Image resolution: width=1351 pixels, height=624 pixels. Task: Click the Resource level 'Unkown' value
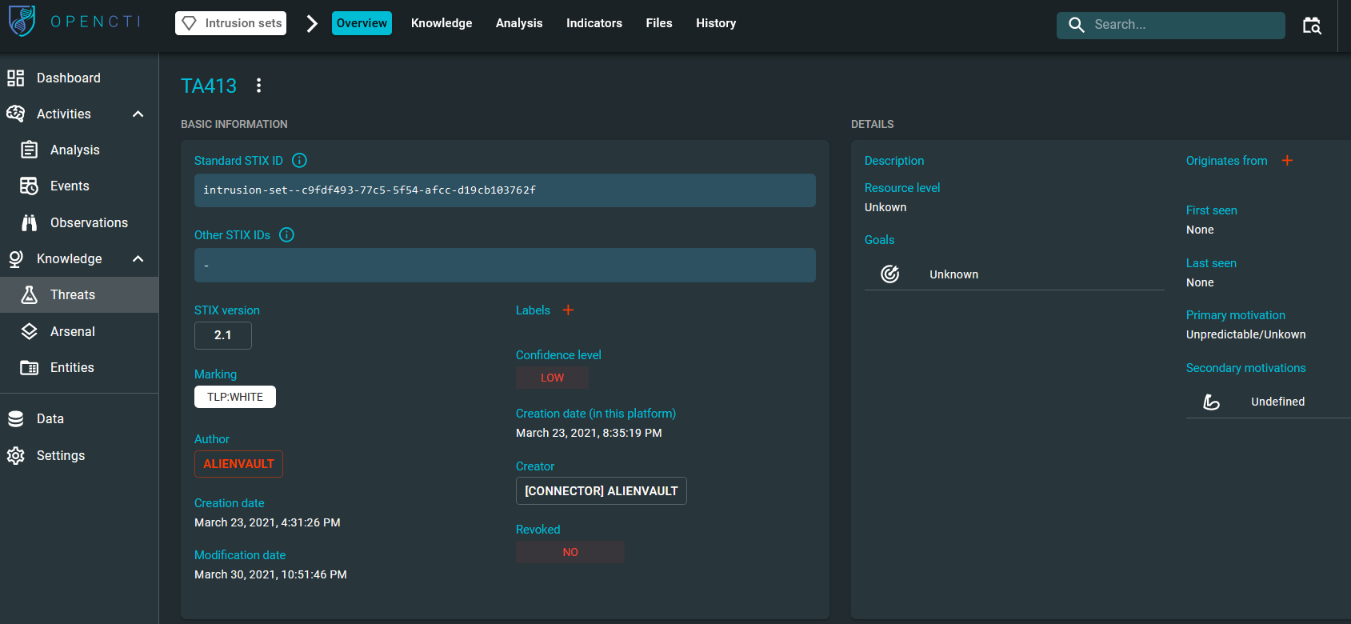pyautogui.click(x=885, y=207)
